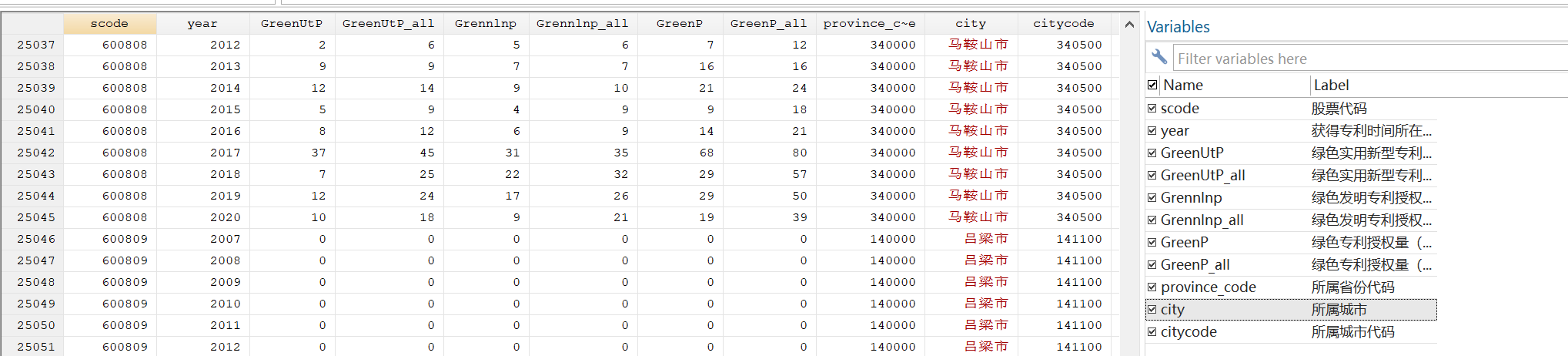1568x356 pixels.
Task: Toggle the GrennInp variable checkbox
Action: tap(1152, 198)
